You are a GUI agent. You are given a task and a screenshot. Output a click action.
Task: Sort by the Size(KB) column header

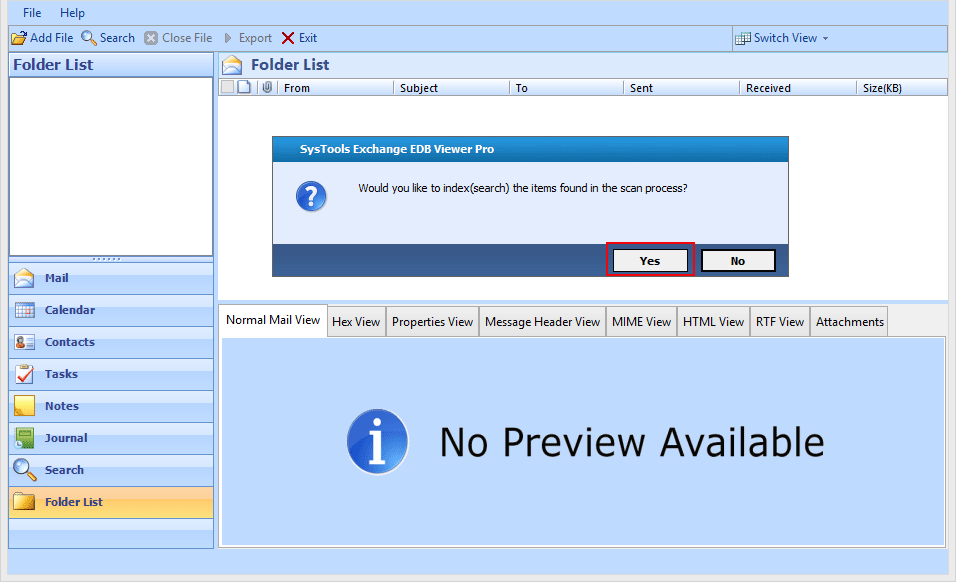[x=902, y=88]
